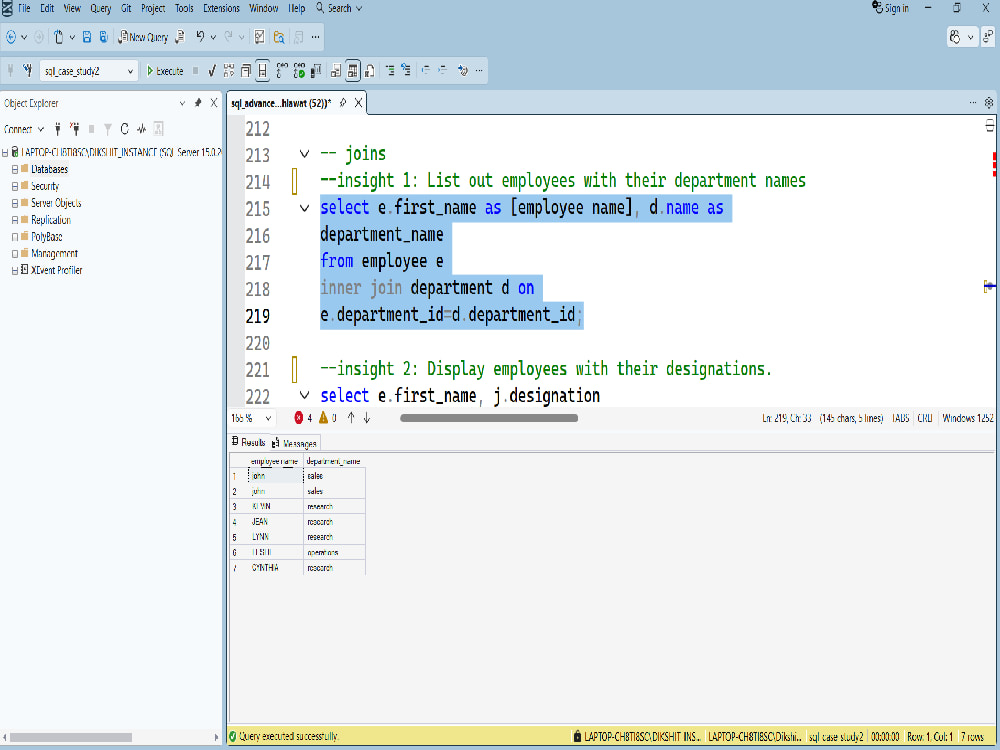Click Sign in at top right

pyautogui.click(x=890, y=8)
